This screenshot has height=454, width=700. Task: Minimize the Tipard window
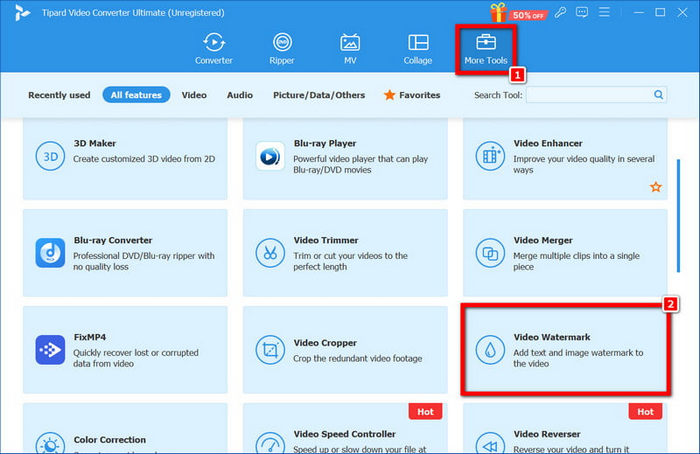point(639,12)
